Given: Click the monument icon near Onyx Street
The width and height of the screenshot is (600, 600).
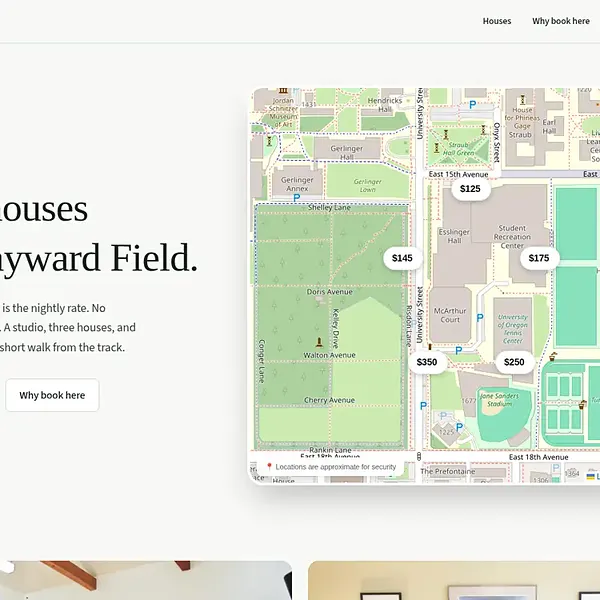Looking at the screenshot, I should 483,129.
